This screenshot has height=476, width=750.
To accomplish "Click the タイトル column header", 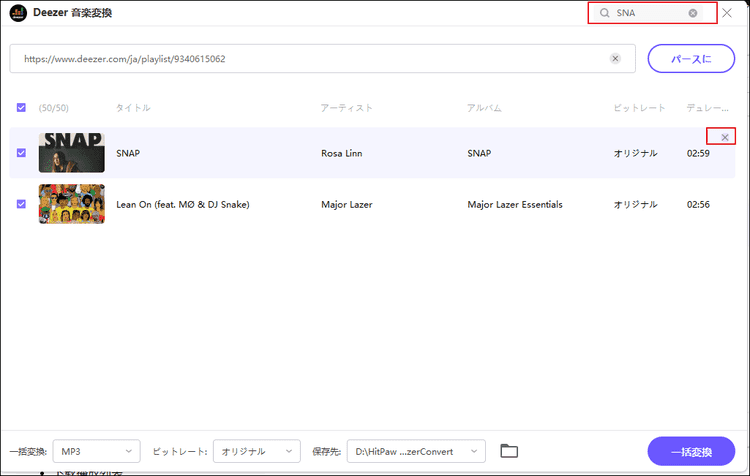I will click(133, 108).
